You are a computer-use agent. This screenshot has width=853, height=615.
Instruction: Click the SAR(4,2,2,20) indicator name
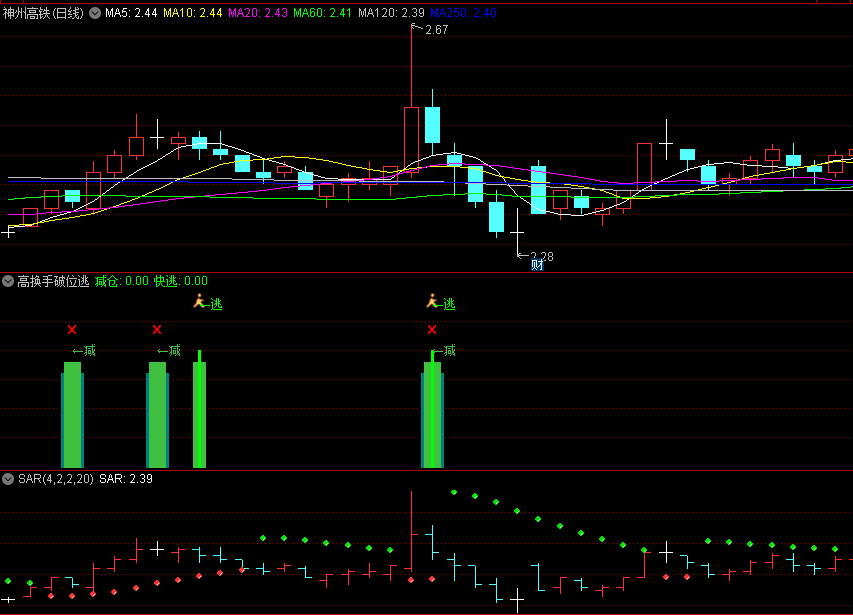pos(56,479)
